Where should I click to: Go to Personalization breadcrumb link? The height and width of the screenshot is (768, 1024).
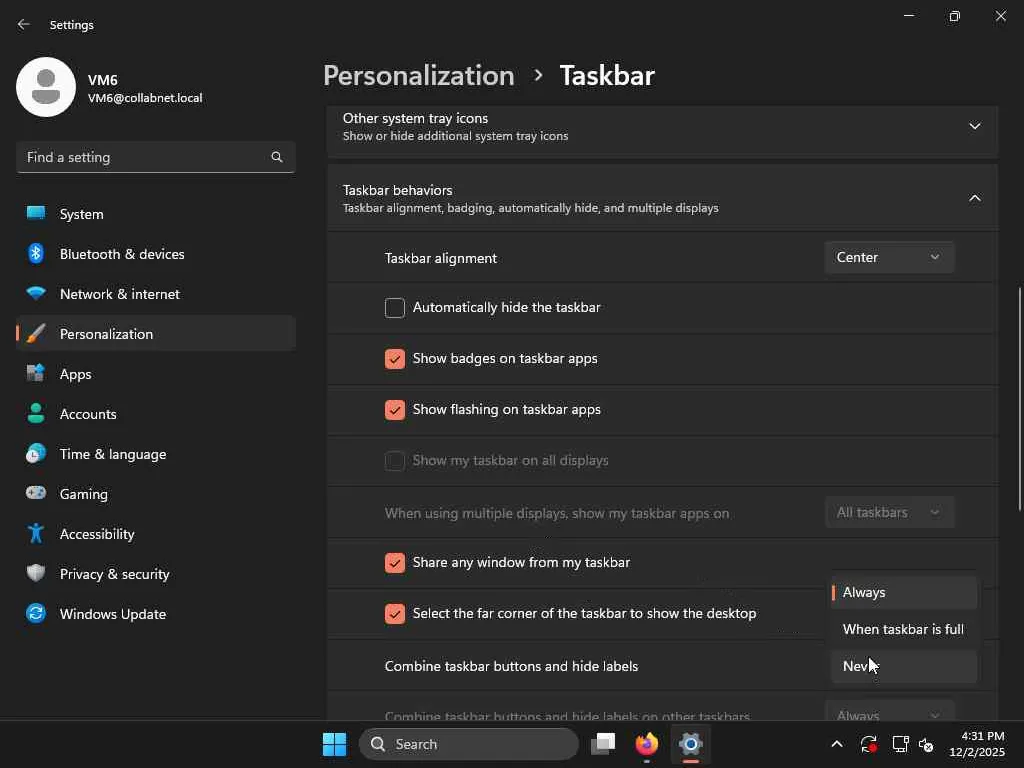418,76
